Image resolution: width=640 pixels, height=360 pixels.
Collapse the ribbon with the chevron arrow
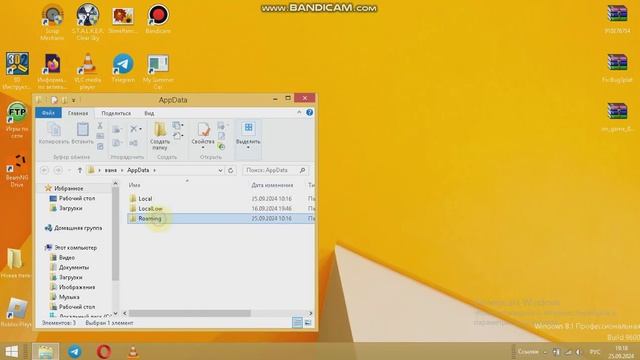(x=299, y=112)
